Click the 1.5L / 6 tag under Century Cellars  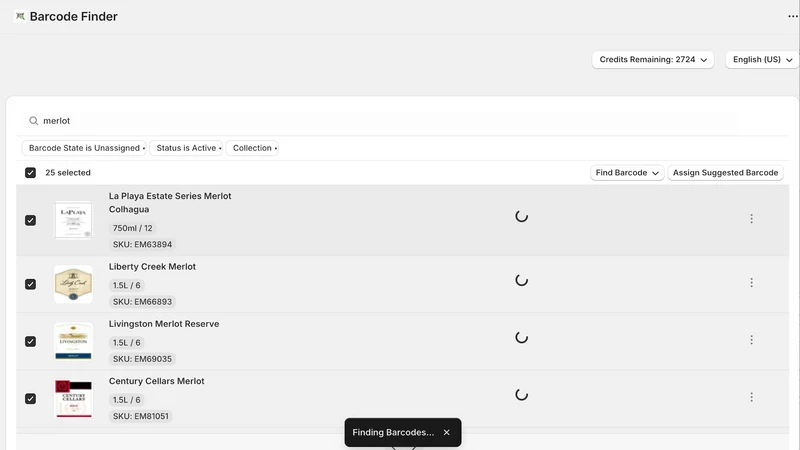(x=127, y=399)
